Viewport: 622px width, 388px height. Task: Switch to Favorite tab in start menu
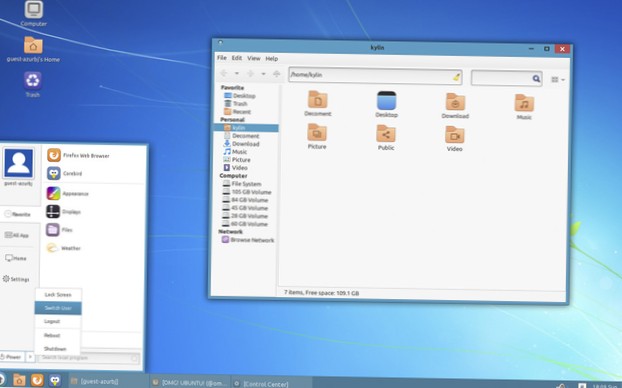tap(19, 214)
